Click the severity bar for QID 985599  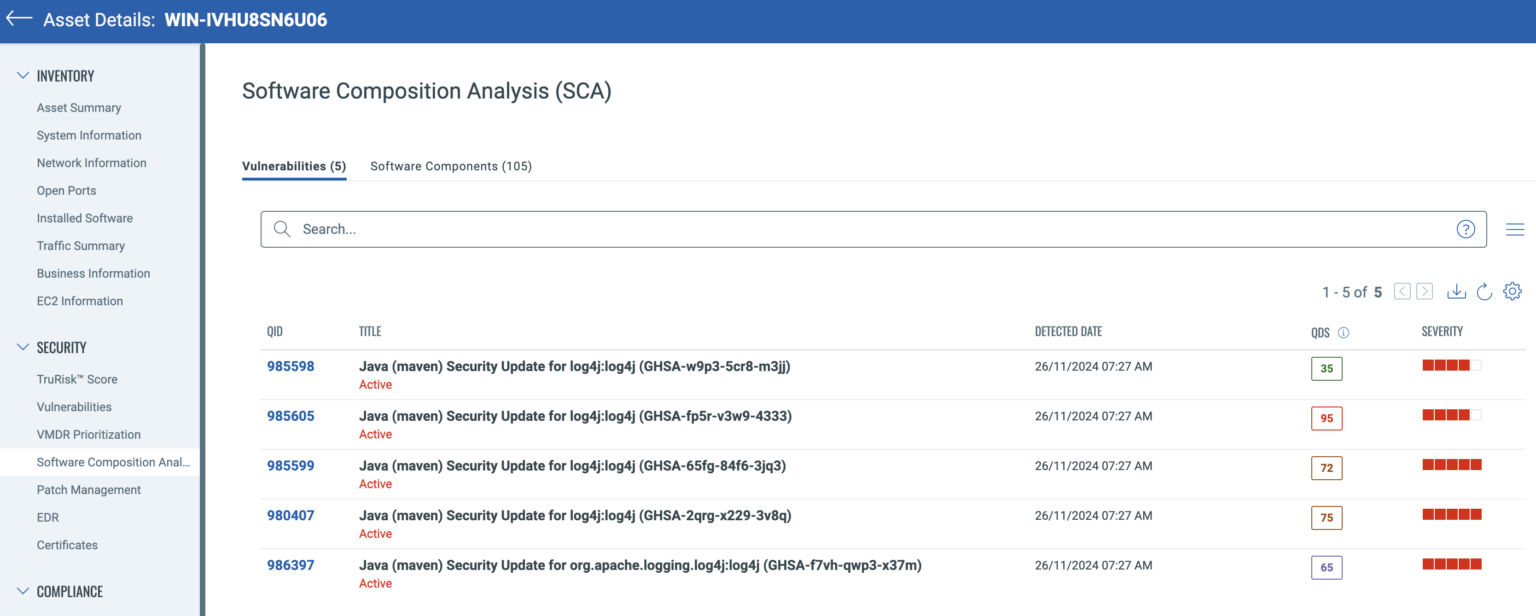click(x=1451, y=464)
